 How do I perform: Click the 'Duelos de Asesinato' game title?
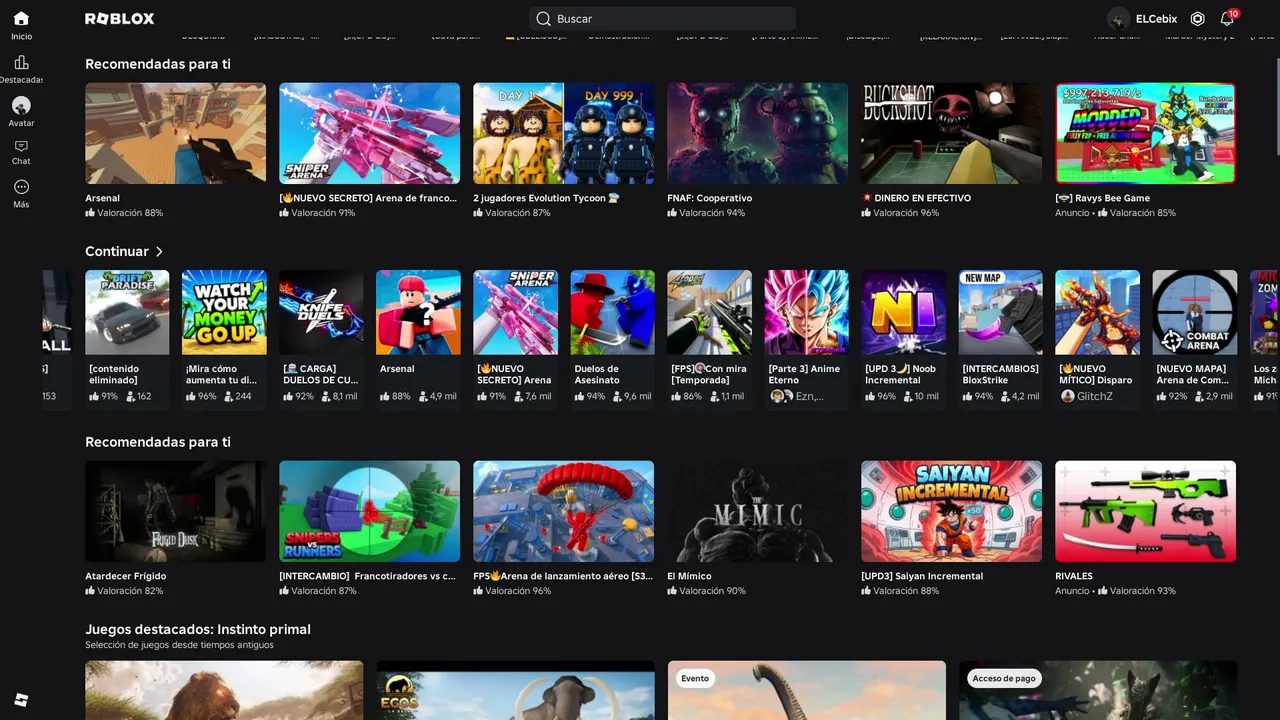[x=597, y=374]
